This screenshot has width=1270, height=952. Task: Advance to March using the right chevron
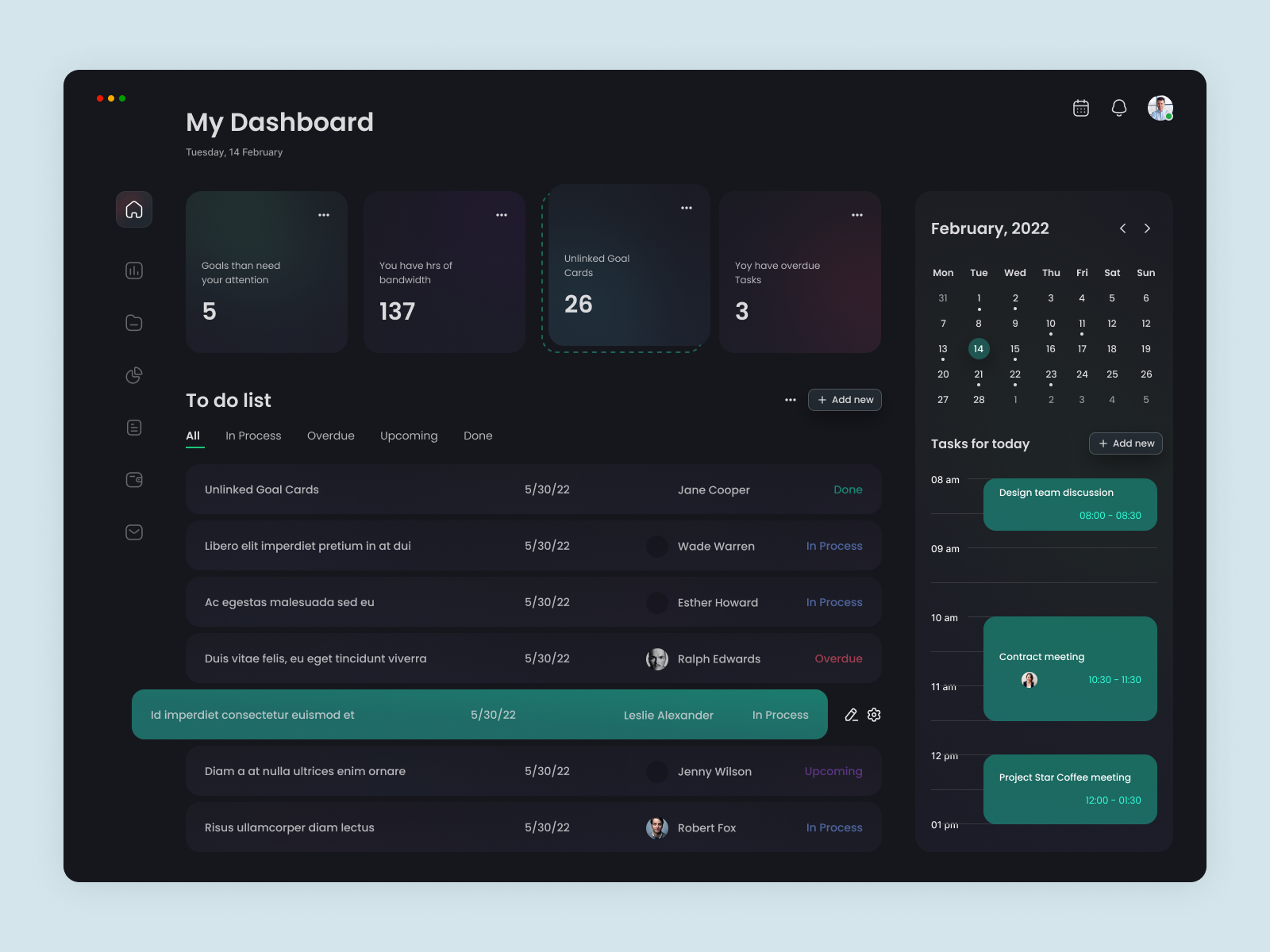tap(1147, 228)
